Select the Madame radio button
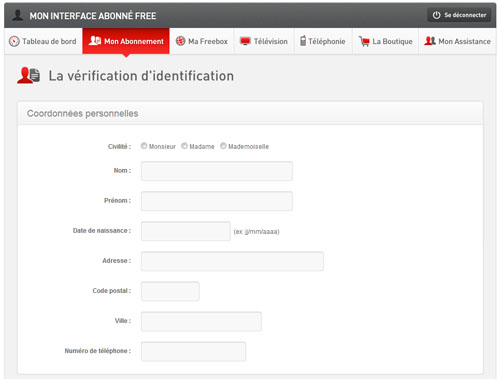Viewport: 500px width, 379px height. click(184, 146)
